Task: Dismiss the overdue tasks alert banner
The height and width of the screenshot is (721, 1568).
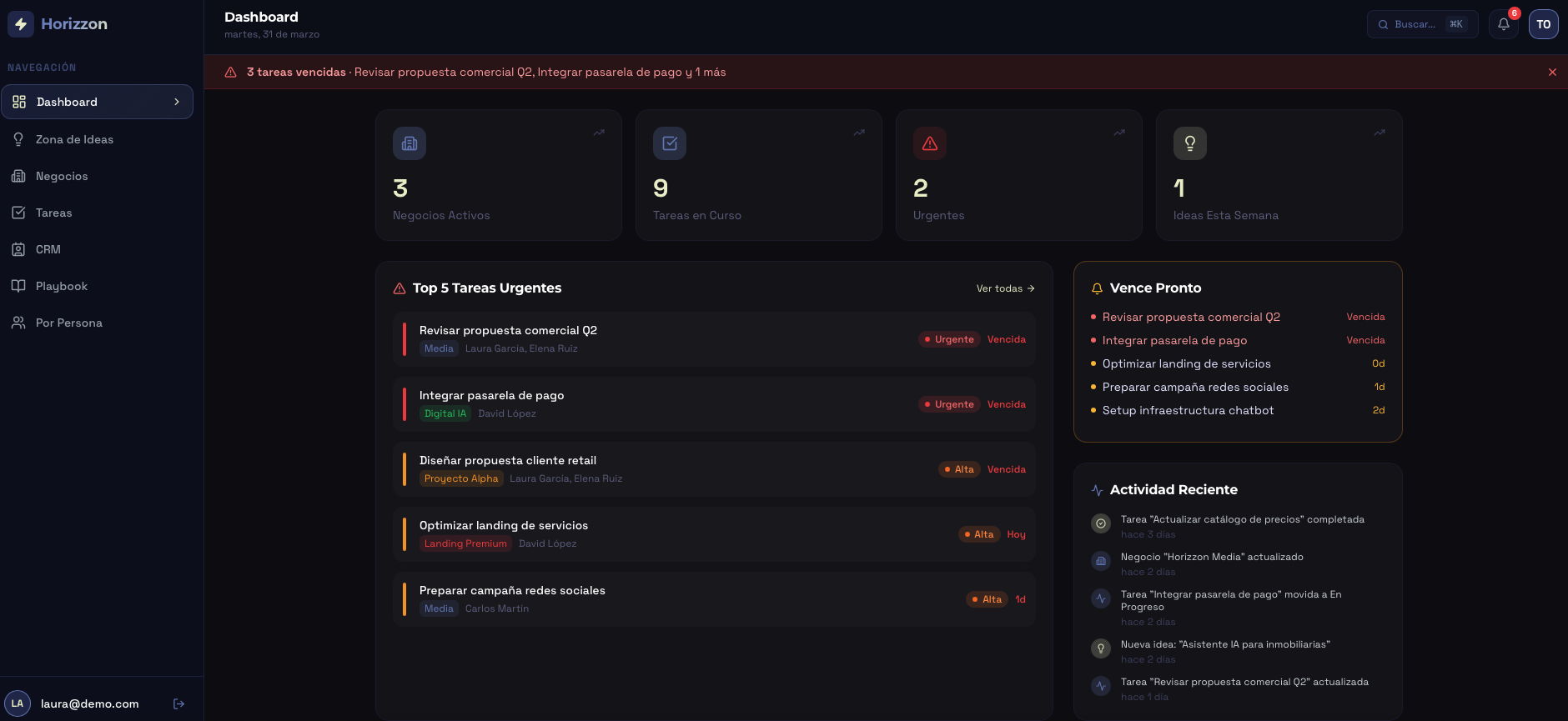Action: (x=1552, y=73)
